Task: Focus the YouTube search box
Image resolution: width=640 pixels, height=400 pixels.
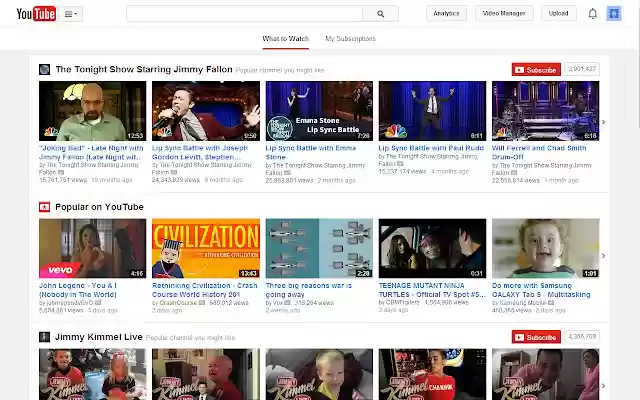Action: (244, 13)
